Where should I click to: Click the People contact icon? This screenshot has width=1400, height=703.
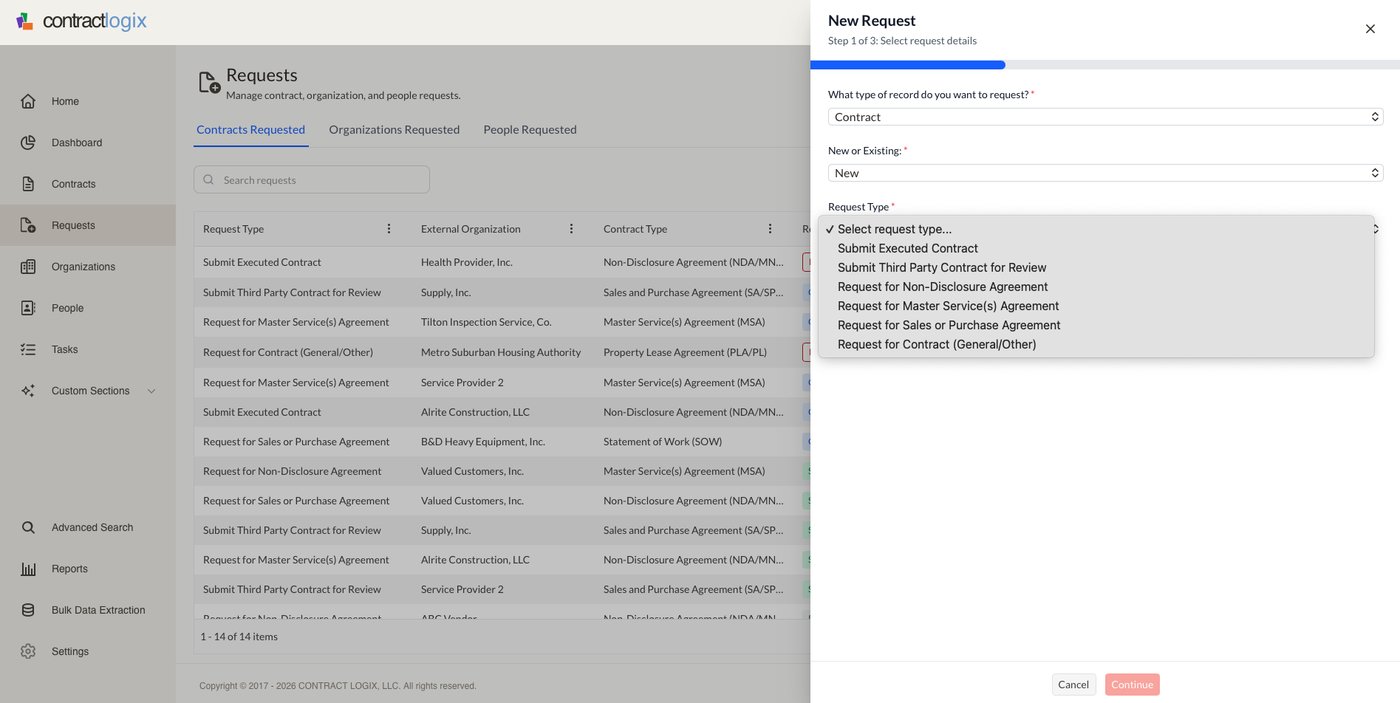[28, 308]
